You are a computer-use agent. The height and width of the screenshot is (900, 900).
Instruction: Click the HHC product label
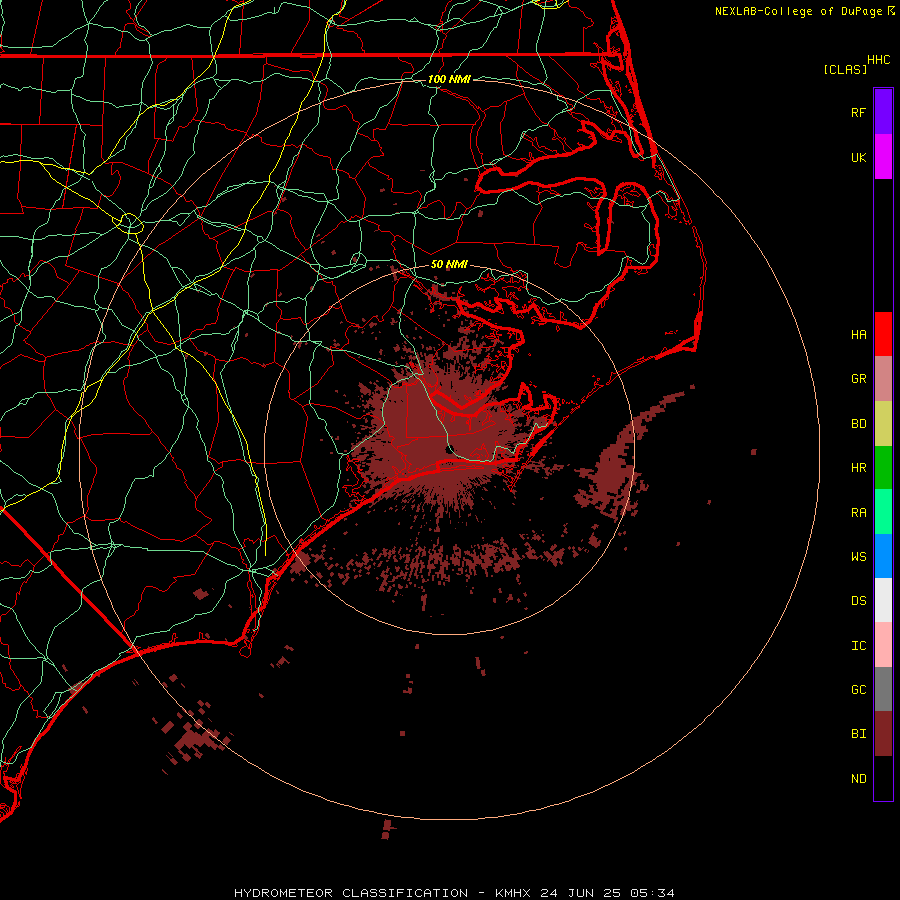[878, 60]
